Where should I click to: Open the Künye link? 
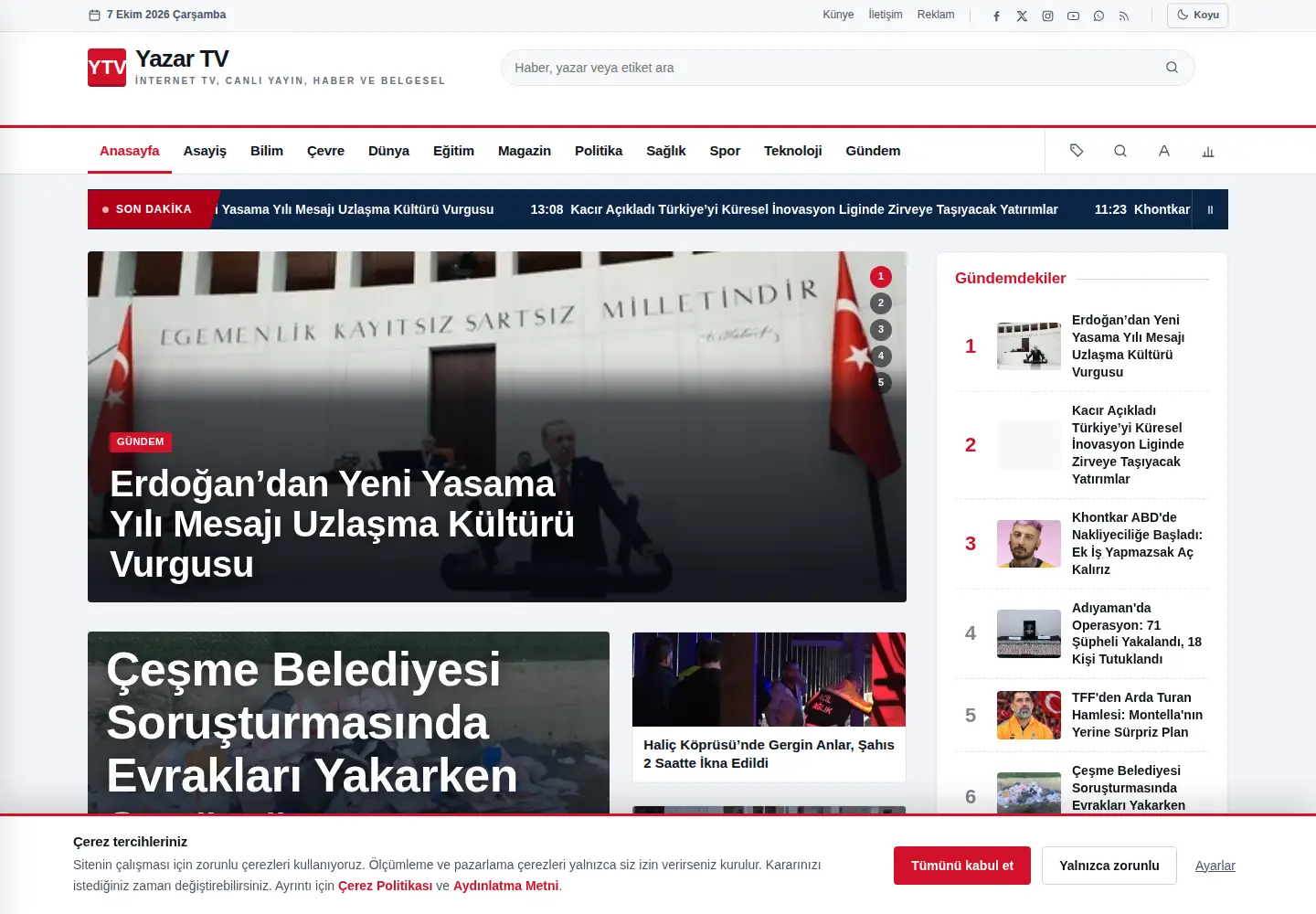[x=838, y=15]
